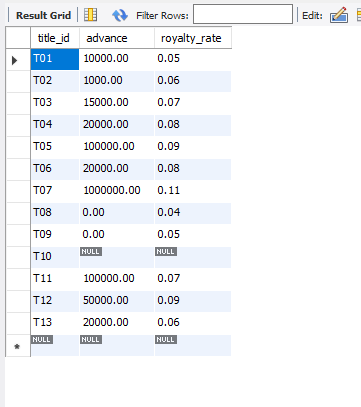
Task: Select the T05 title_id cell
Action: pyautogui.click(x=55, y=147)
